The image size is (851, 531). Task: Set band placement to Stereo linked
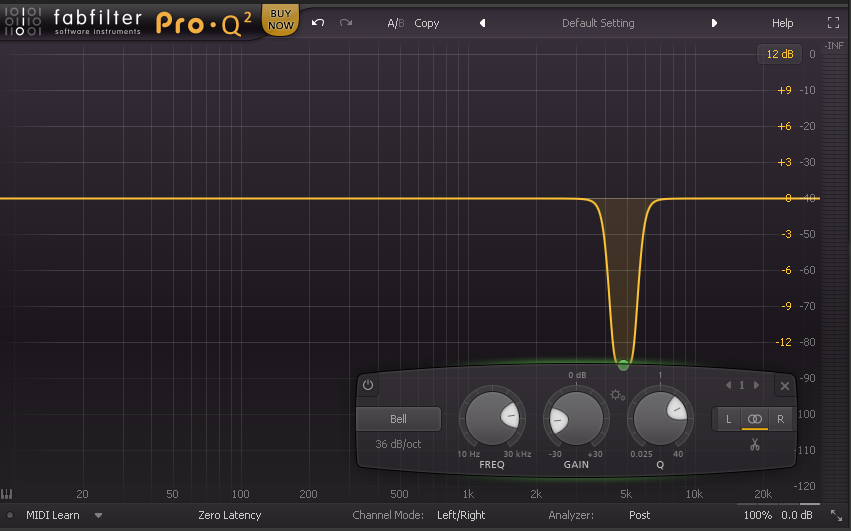point(755,419)
